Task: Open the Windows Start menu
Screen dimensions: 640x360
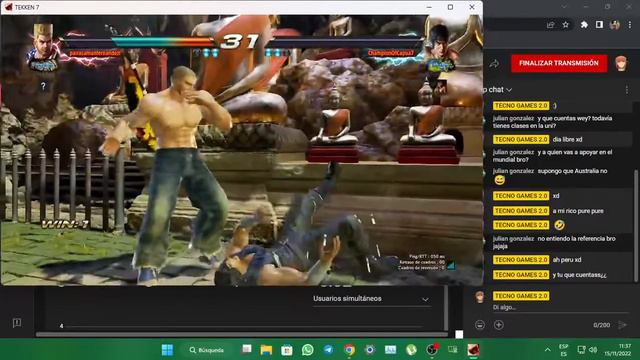Action: 167,350
